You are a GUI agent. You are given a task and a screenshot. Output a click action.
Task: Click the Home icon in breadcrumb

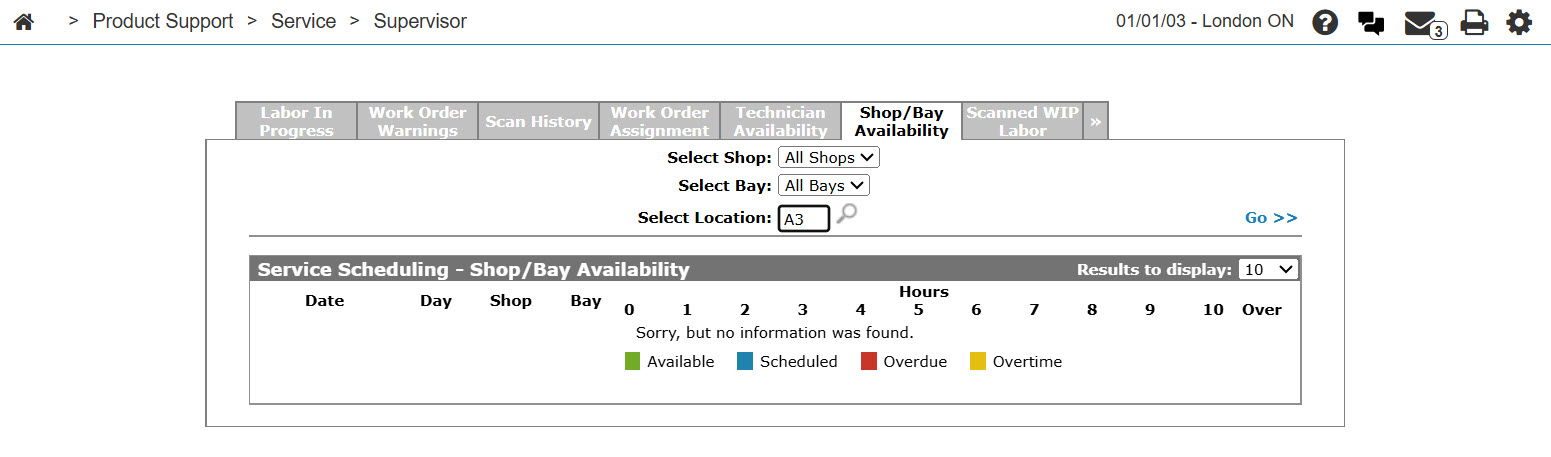23,22
